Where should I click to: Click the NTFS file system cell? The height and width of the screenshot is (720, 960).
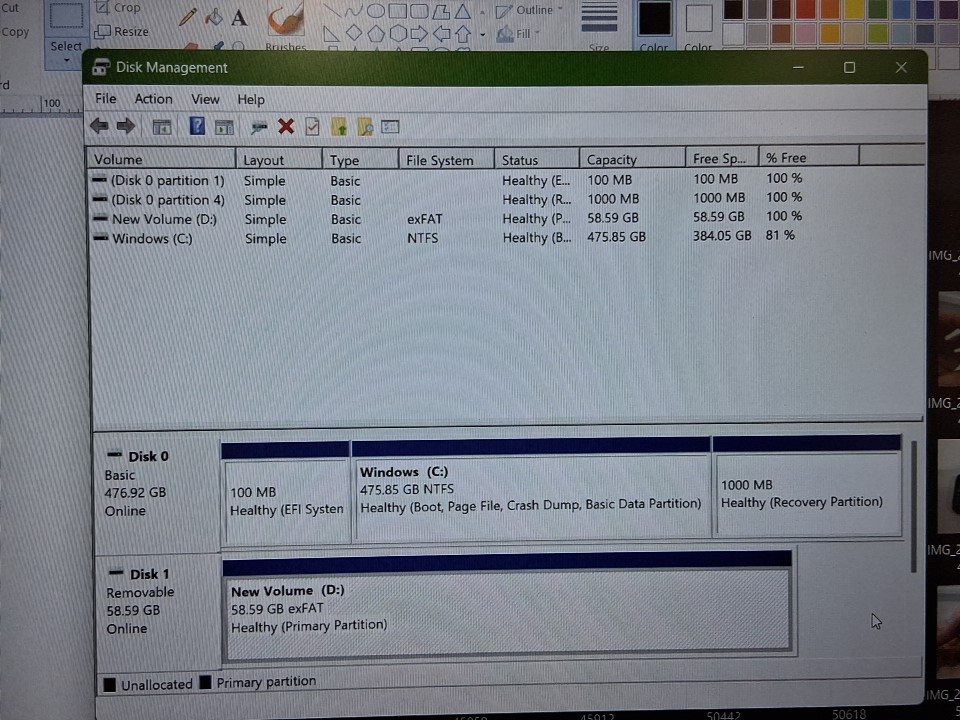pos(422,238)
